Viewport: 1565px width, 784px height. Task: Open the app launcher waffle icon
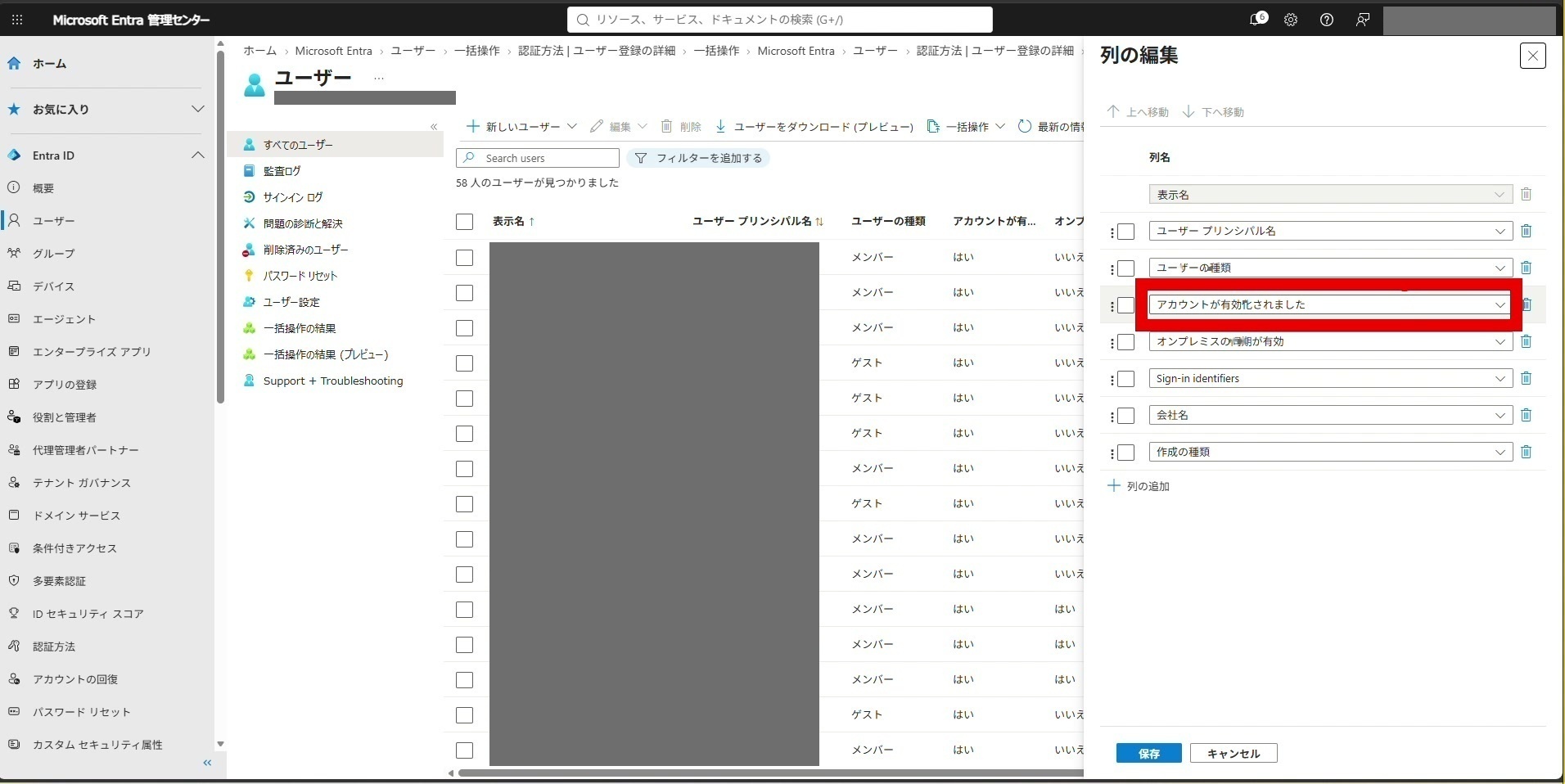click(17, 20)
